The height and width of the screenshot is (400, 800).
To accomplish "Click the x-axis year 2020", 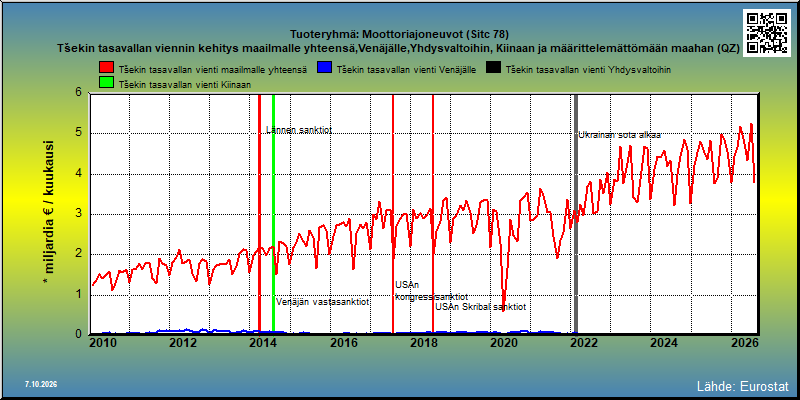I will coord(503,343).
